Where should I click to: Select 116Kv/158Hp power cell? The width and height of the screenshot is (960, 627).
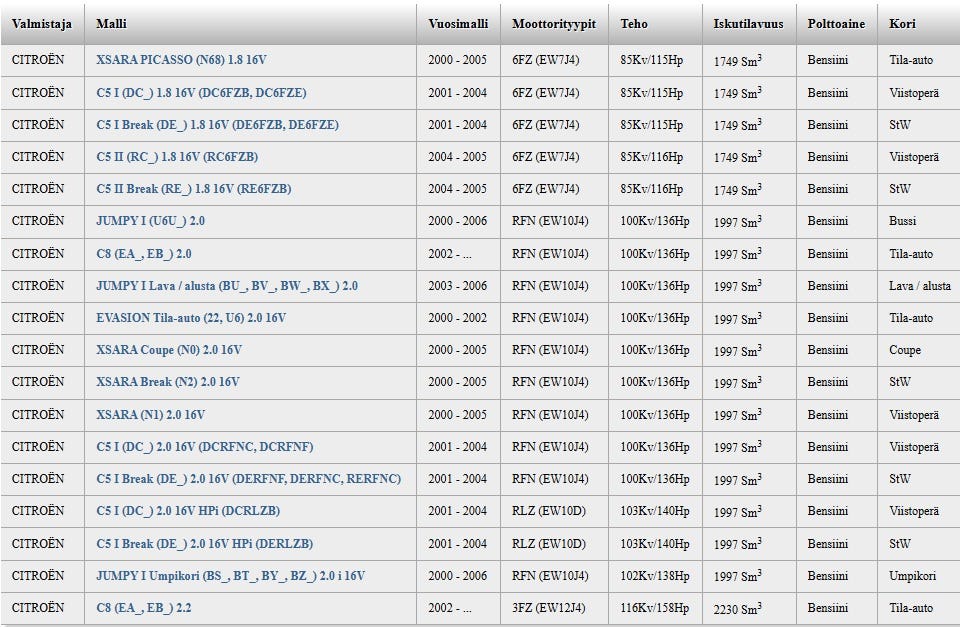pos(654,608)
